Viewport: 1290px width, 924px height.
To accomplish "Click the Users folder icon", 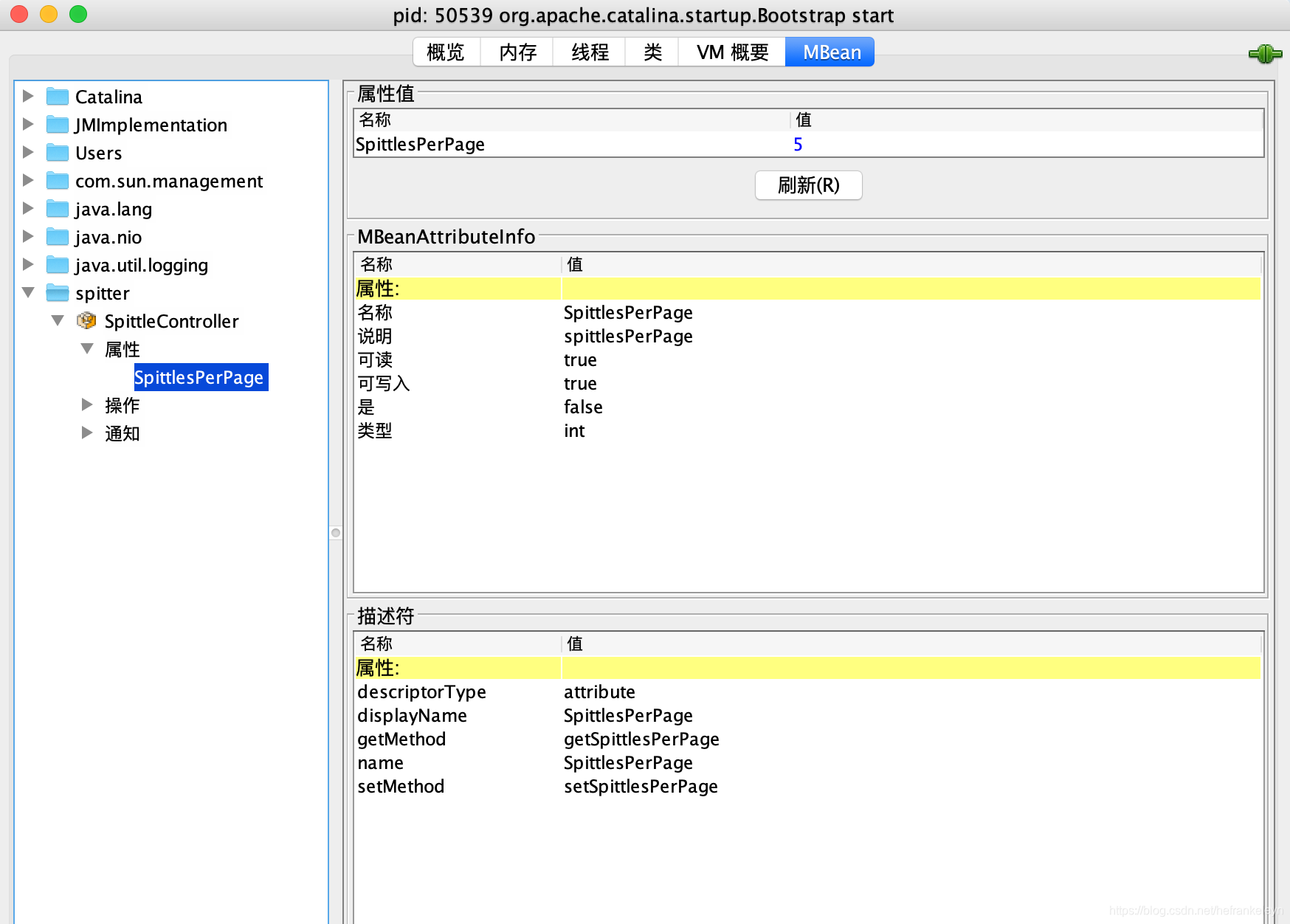I will (x=58, y=153).
